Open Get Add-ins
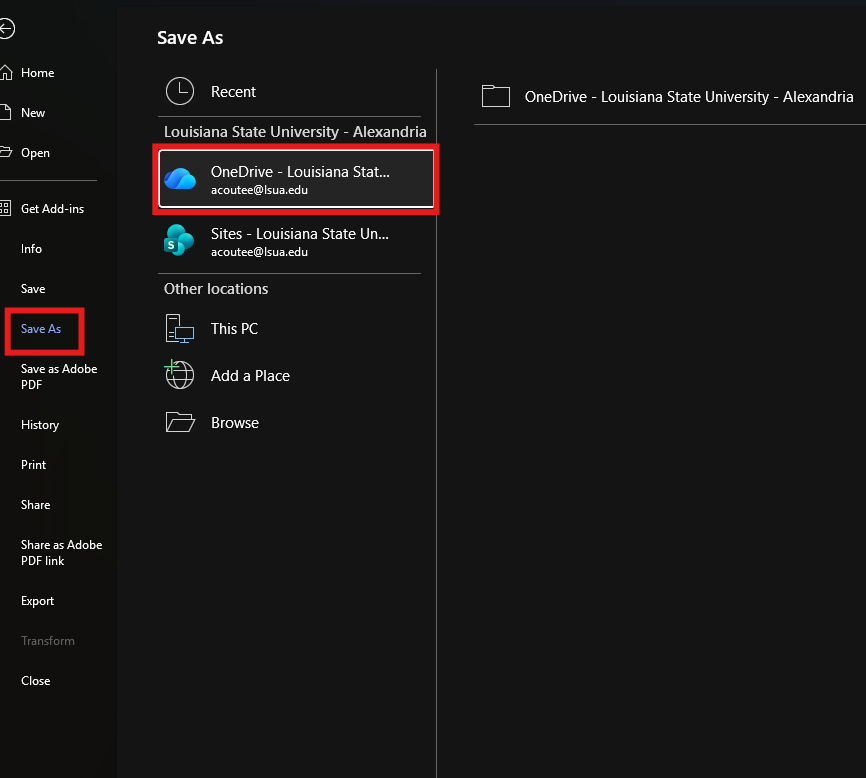This screenshot has width=866, height=778. click(x=52, y=209)
